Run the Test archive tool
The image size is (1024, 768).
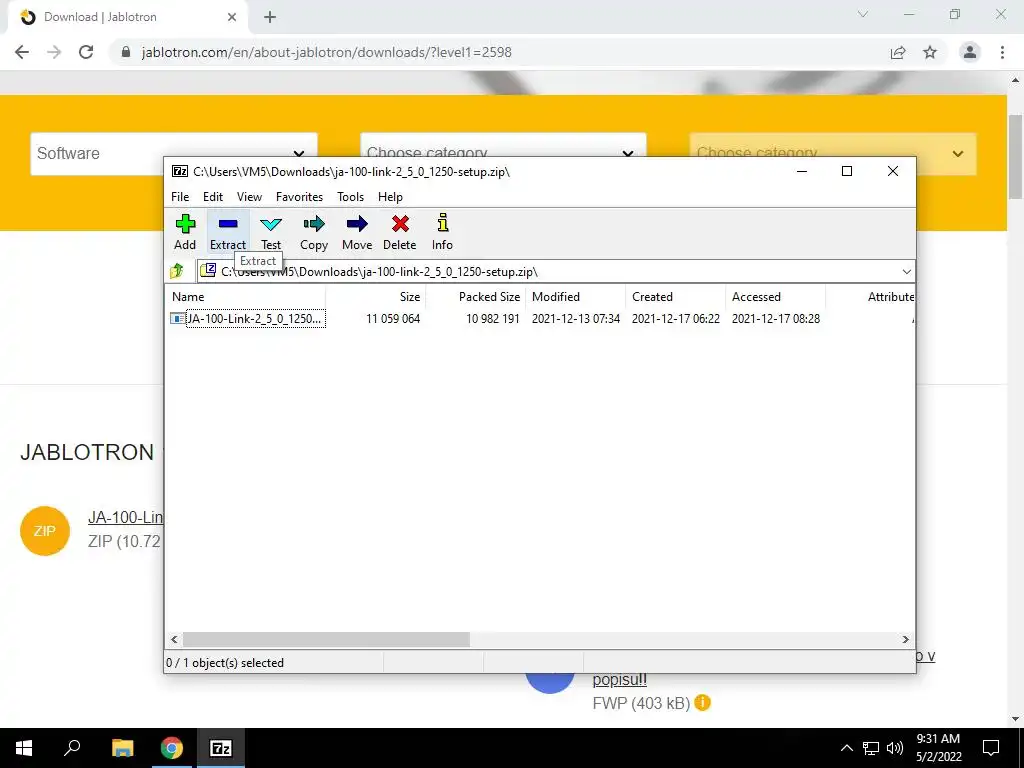271,232
